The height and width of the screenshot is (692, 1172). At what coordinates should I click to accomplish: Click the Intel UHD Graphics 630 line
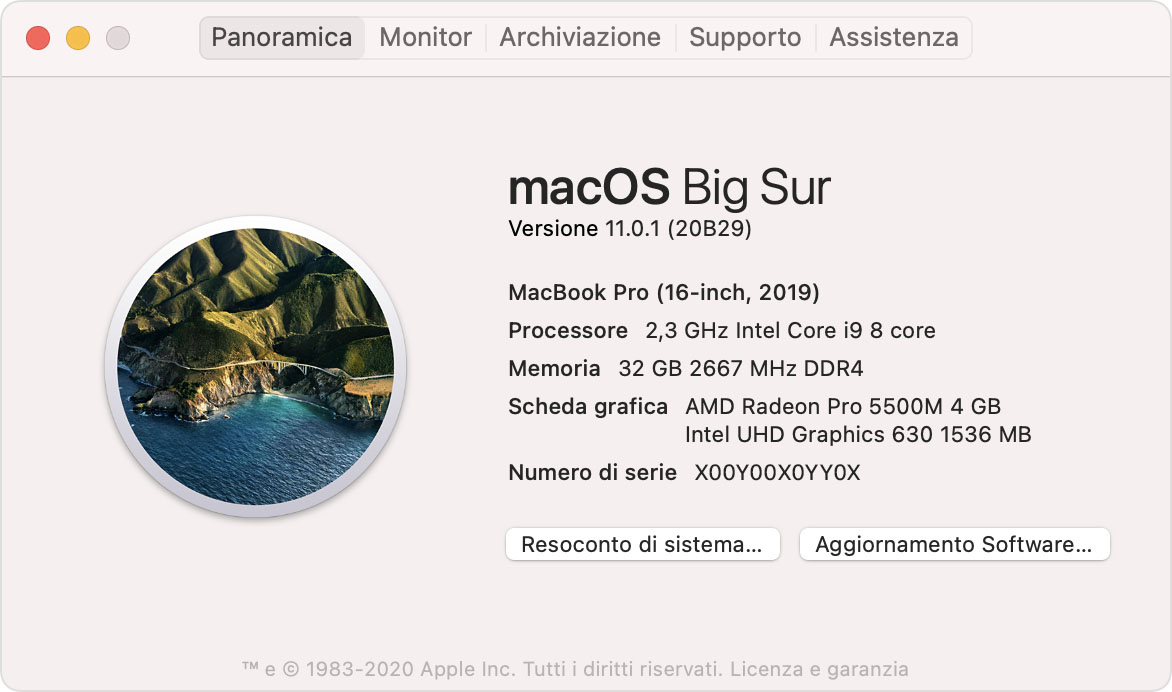click(x=858, y=435)
